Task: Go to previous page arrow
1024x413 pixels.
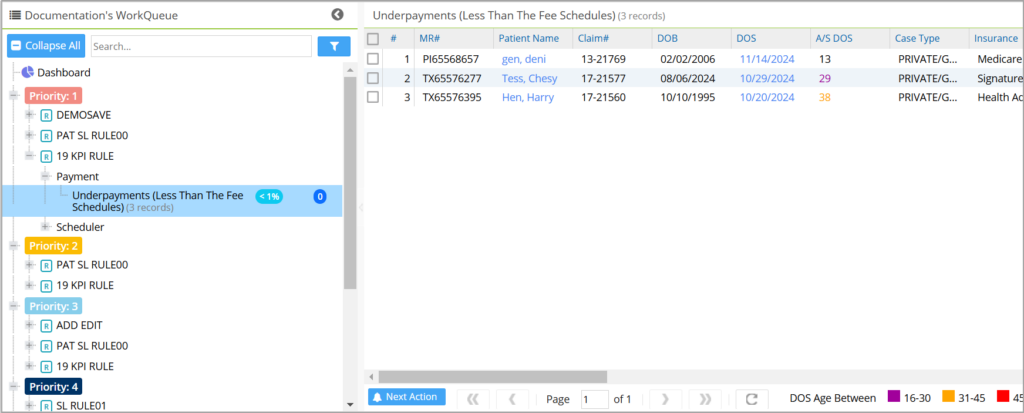Action: [513, 399]
